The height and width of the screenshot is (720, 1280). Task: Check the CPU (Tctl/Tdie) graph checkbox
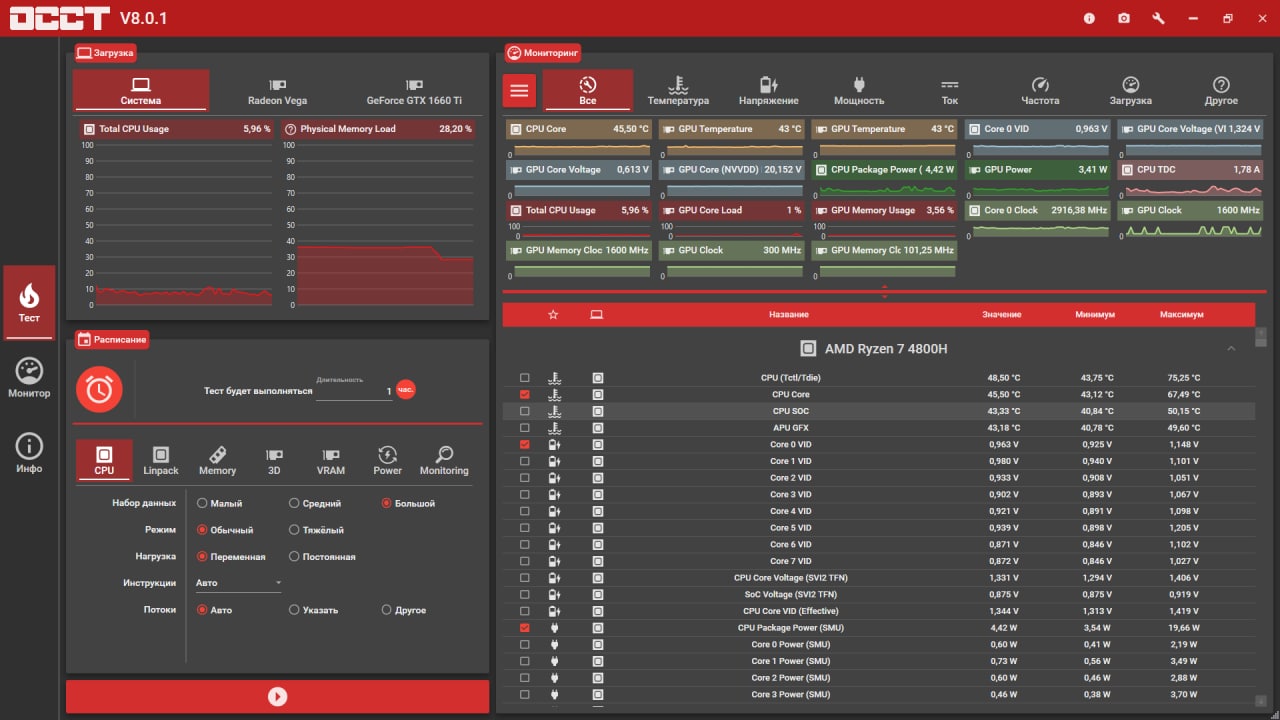[x=525, y=378]
